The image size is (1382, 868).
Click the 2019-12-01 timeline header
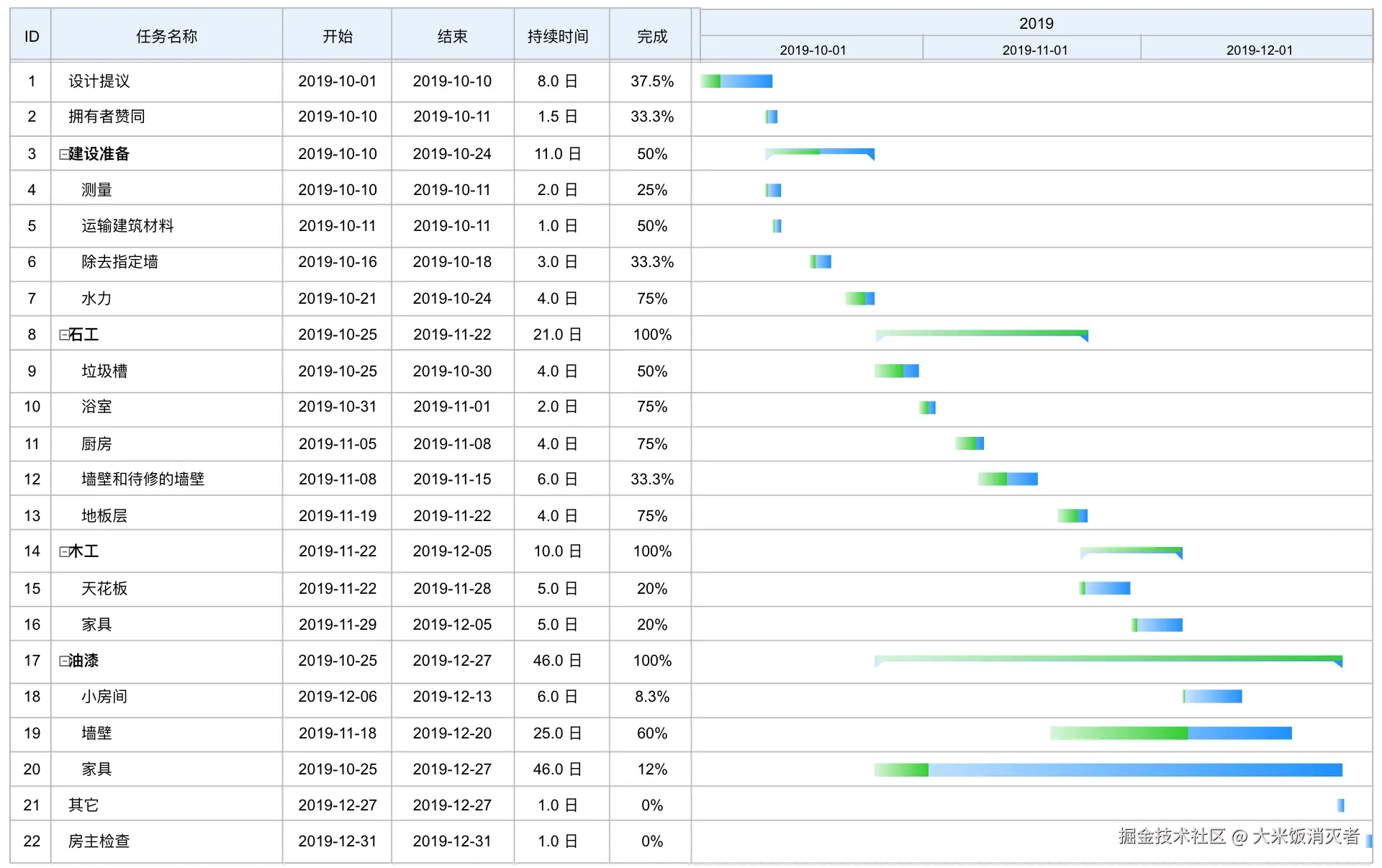pos(1259,50)
